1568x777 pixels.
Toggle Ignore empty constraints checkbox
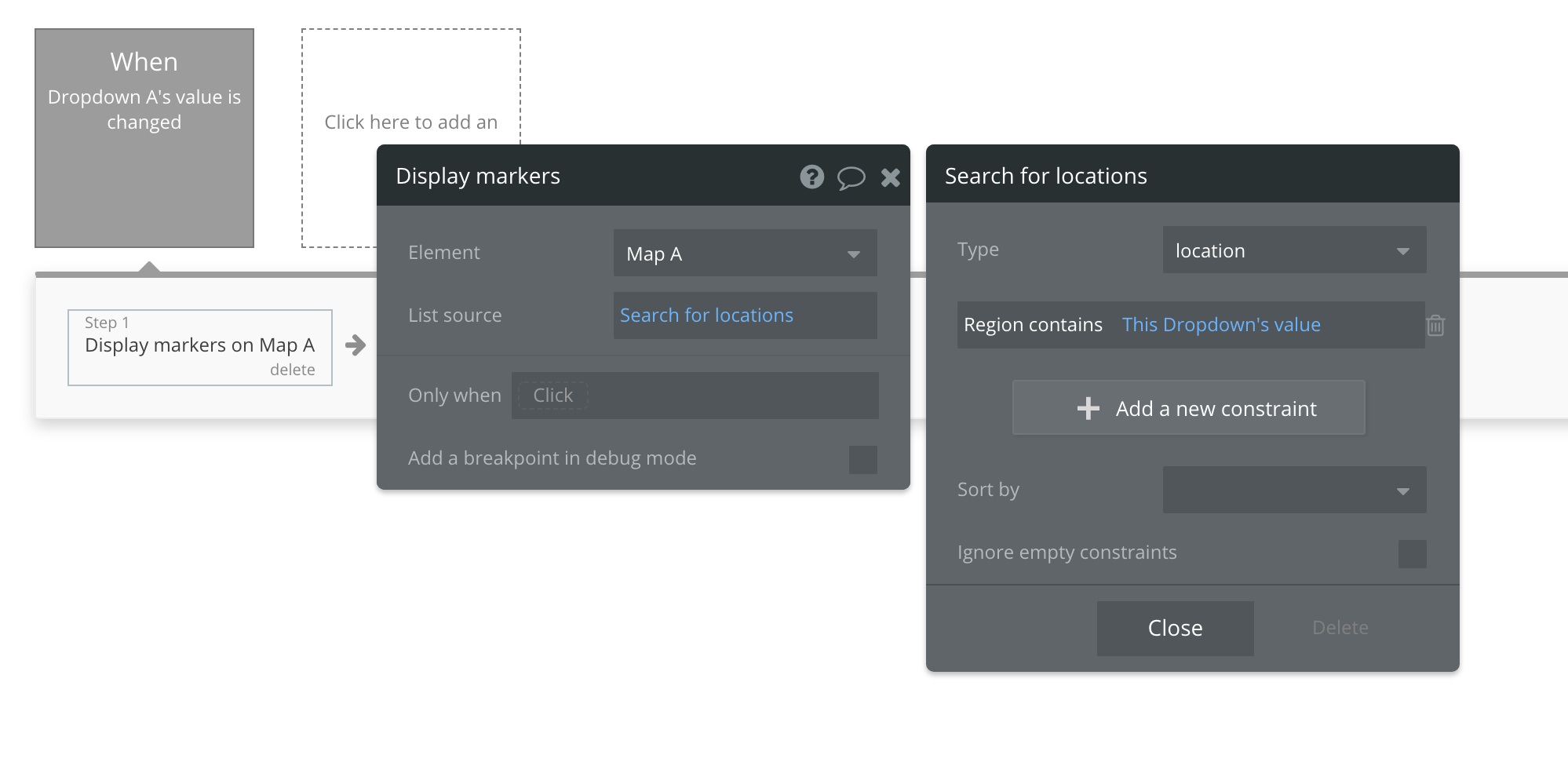point(1412,553)
